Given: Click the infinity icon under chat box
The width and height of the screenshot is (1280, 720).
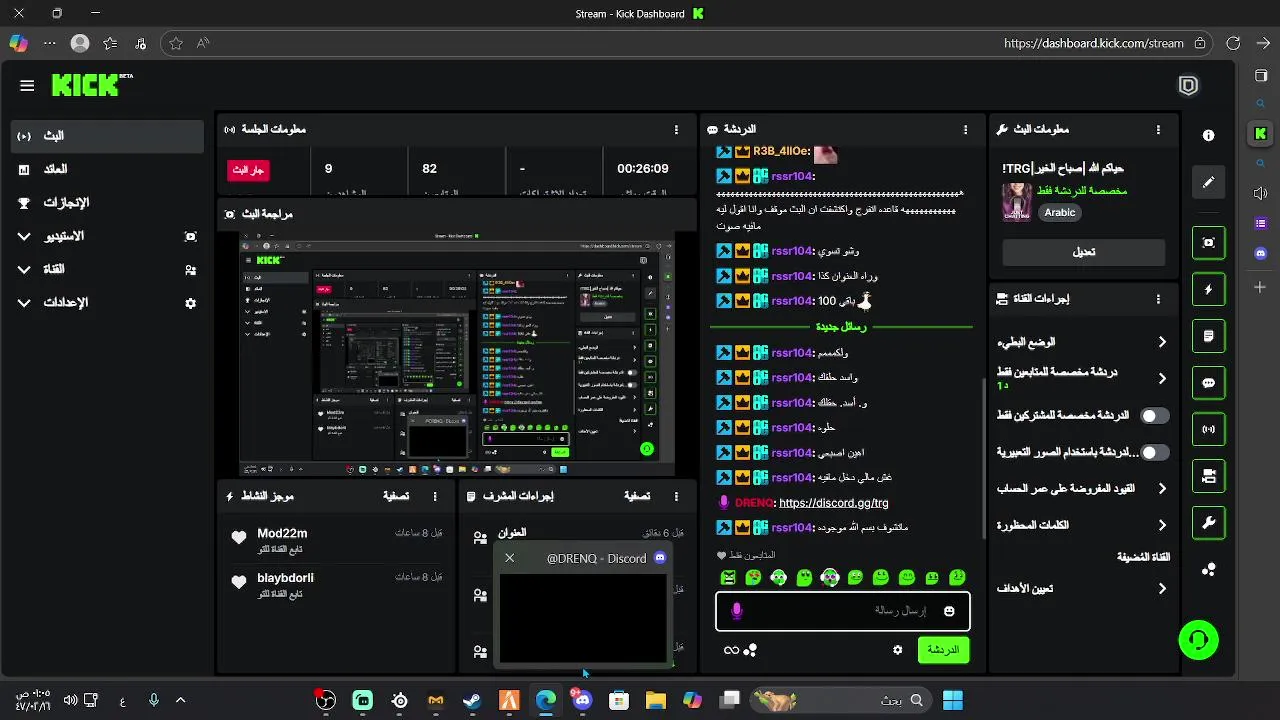Looking at the screenshot, I should [x=731, y=650].
